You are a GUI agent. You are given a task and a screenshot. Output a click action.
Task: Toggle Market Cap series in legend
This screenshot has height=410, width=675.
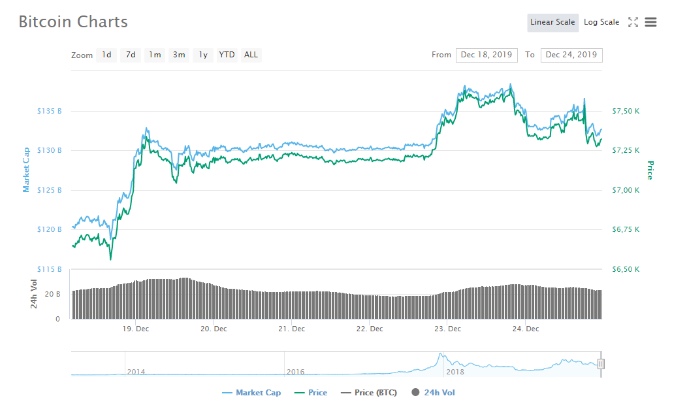(x=251, y=392)
